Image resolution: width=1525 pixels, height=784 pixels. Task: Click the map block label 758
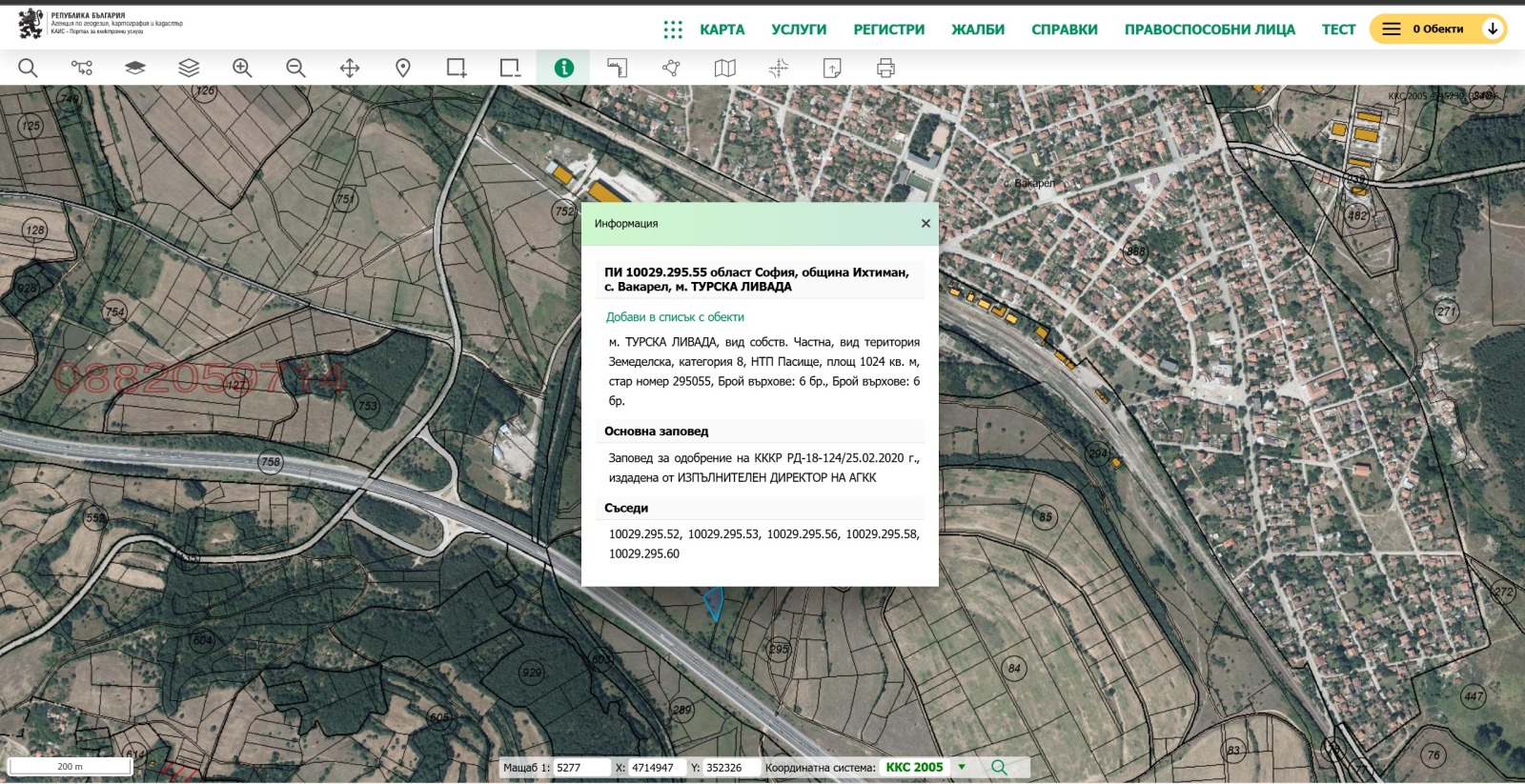point(271,462)
